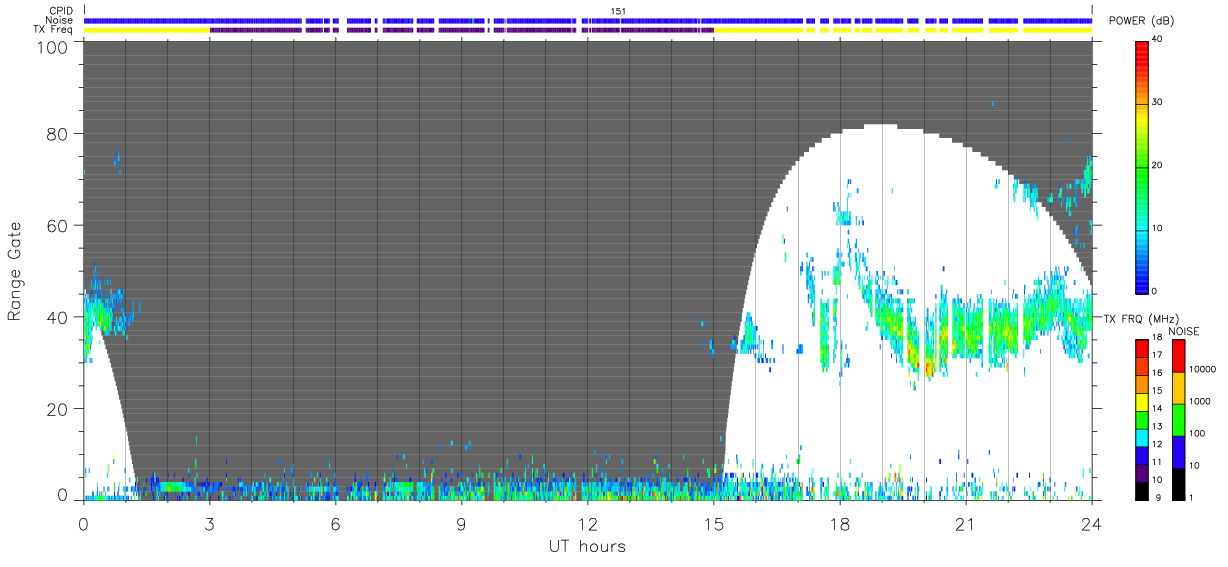Viewport: 1228px width, 567px height.
Task: Click POWER scale label 30
Action: pyautogui.click(x=1157, y=103)
